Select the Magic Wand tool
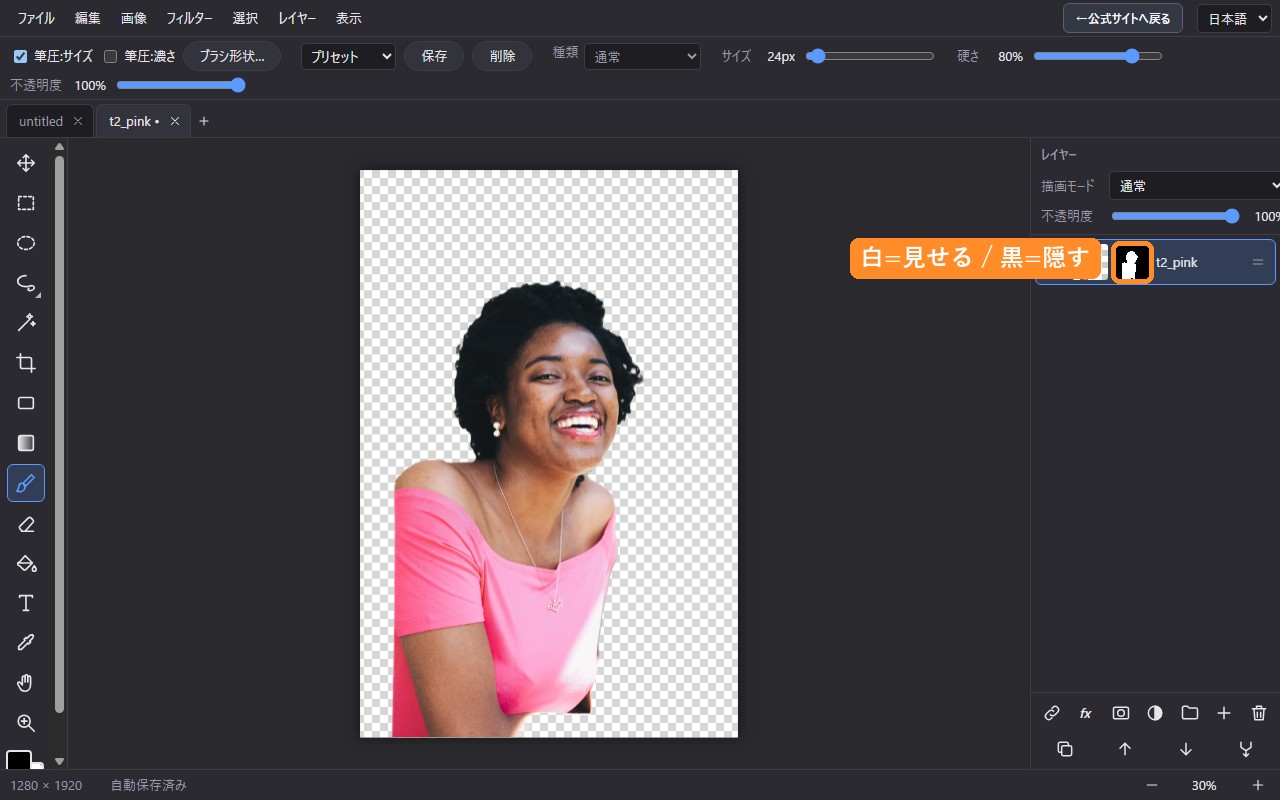The image size is (1280, 800). pos(26,323)
